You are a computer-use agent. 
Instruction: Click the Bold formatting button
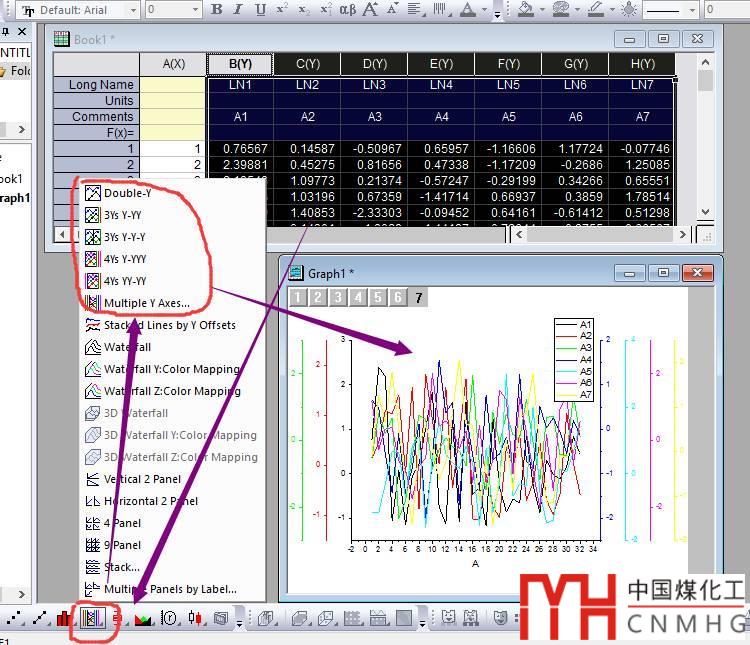click(217, 9)
